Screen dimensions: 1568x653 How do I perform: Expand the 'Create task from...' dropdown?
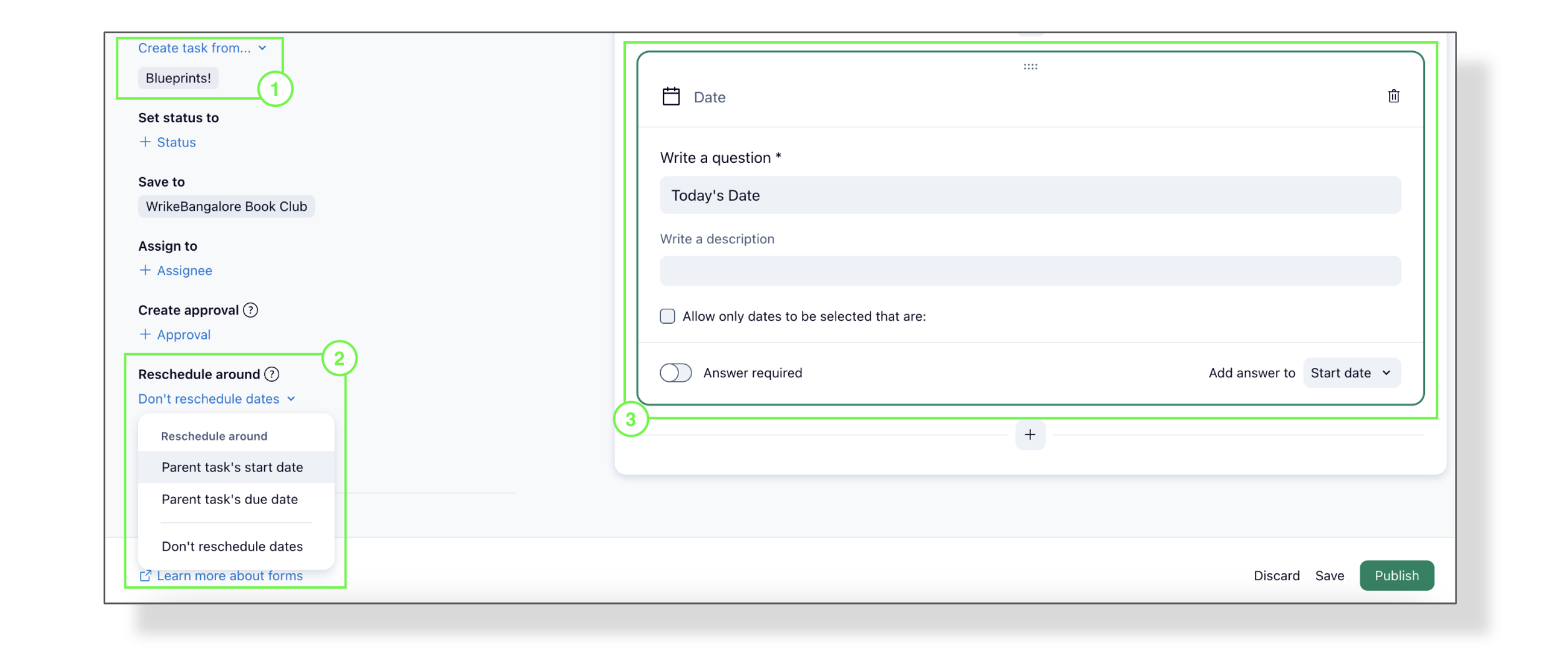pos(202,48)
